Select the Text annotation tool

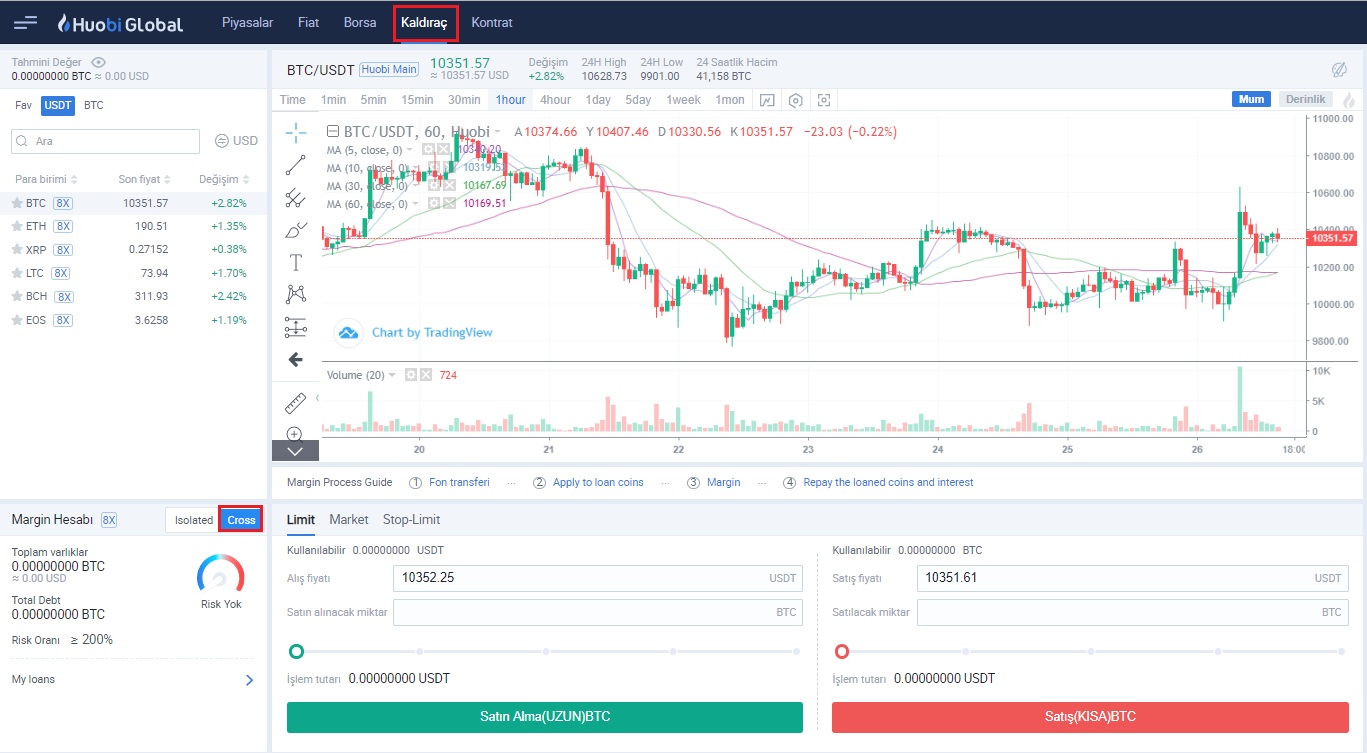pos(295,262)
